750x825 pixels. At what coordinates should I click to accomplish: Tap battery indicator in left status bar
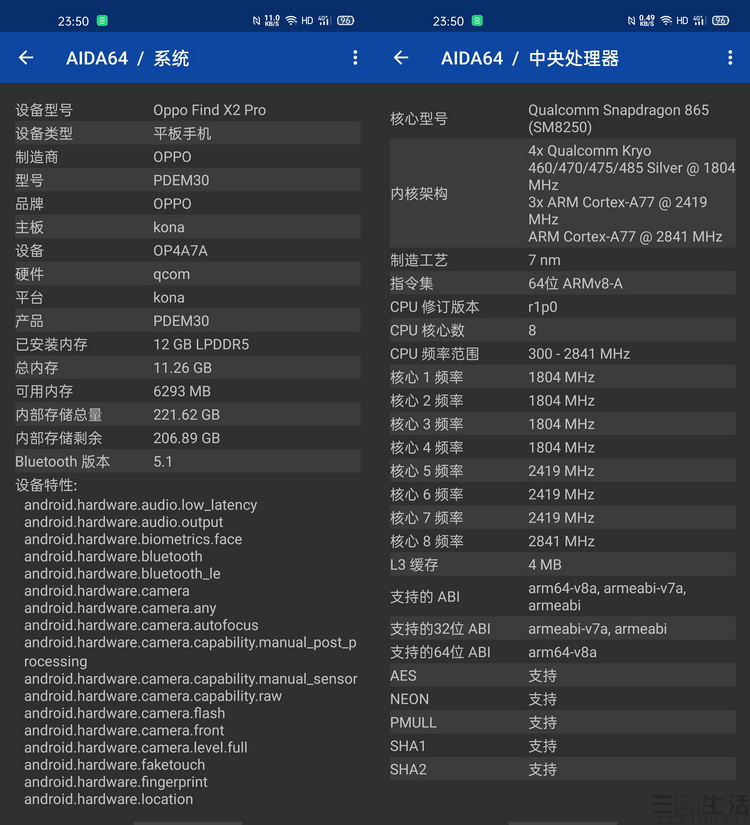[x=345, y=21]
